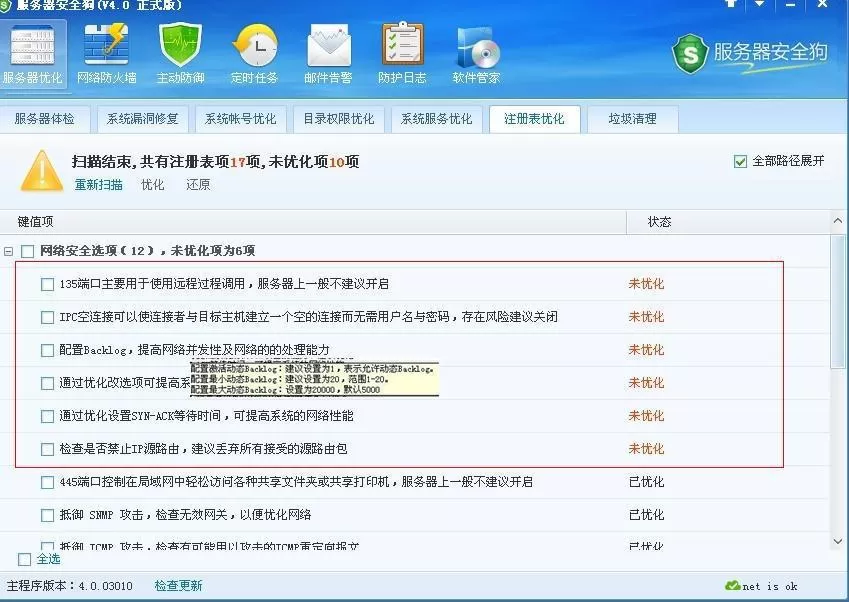The height and width of the screenshot is (602, 849).
Task: Click the 主程序版本 4.0.03010 text
Action: pyautogui.click(x=69, y=585)
